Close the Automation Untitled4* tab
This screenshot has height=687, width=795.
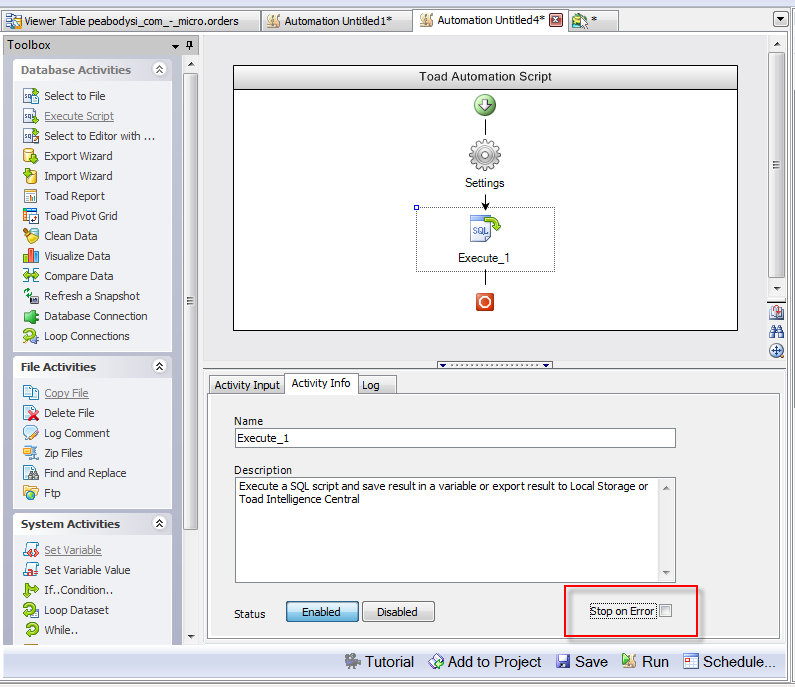tap(556, 20)
